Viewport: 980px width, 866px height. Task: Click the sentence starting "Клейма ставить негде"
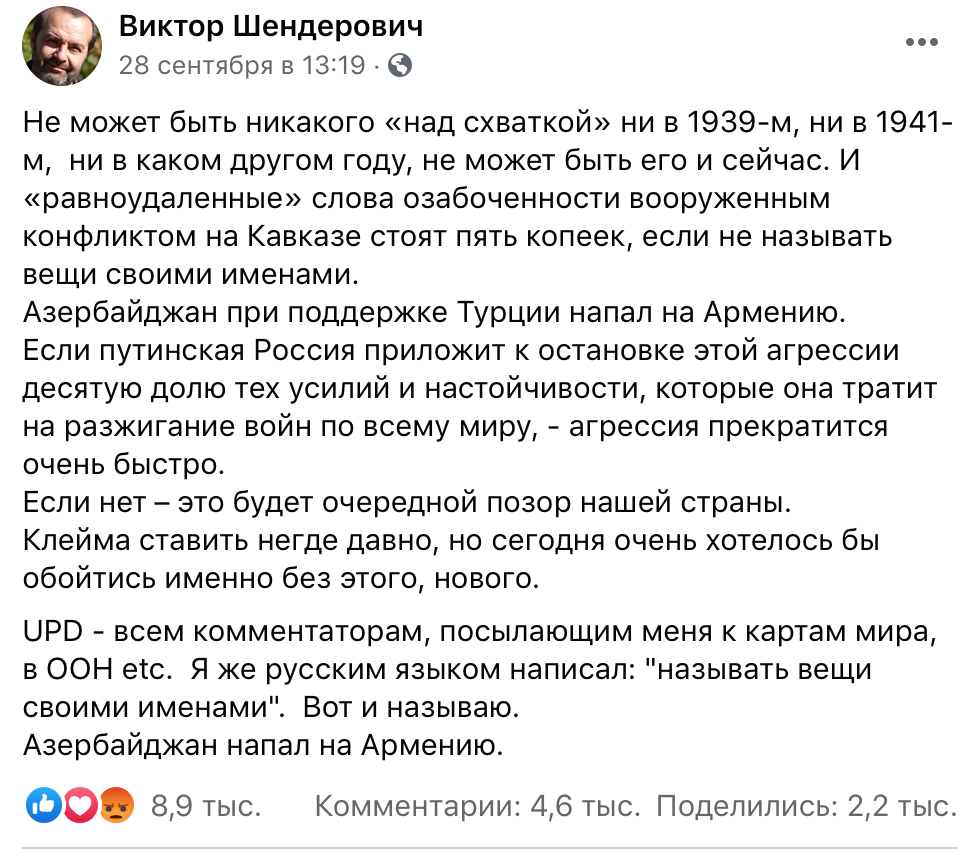451,559
